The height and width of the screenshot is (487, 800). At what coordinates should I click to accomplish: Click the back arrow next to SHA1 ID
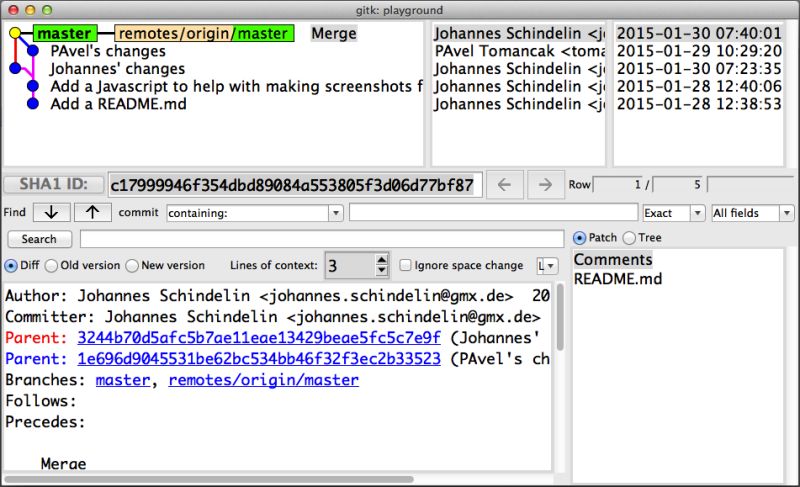click(x=504, y=185)
